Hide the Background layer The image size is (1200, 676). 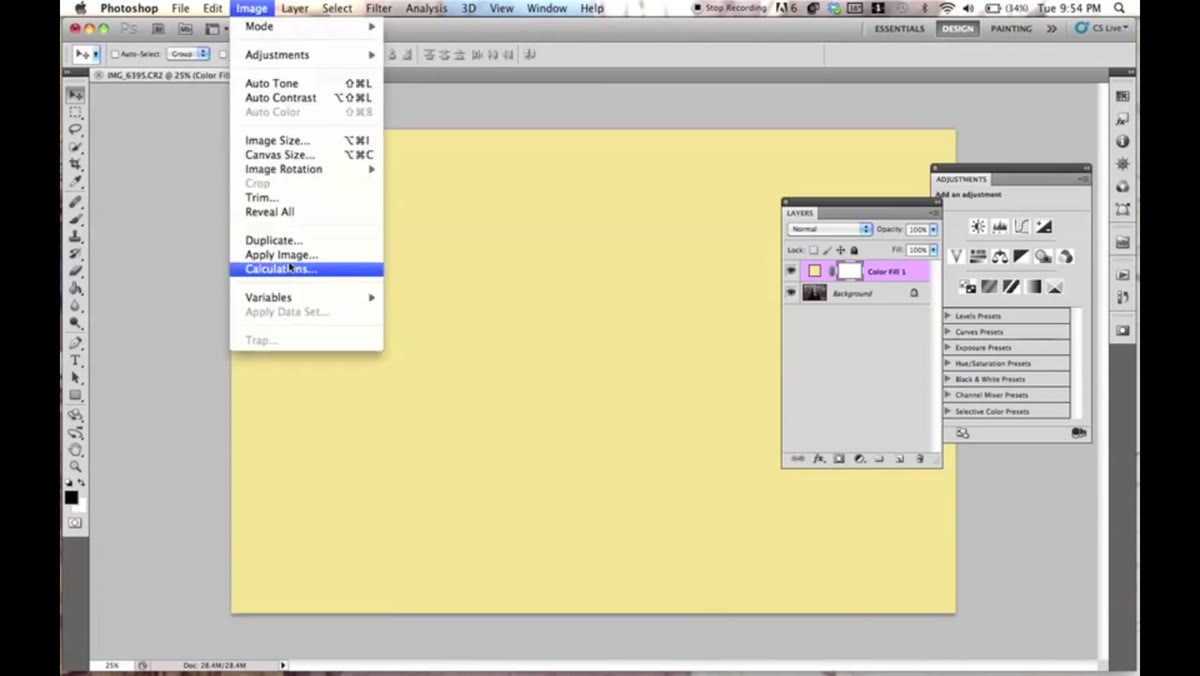[x=792, y=293]
